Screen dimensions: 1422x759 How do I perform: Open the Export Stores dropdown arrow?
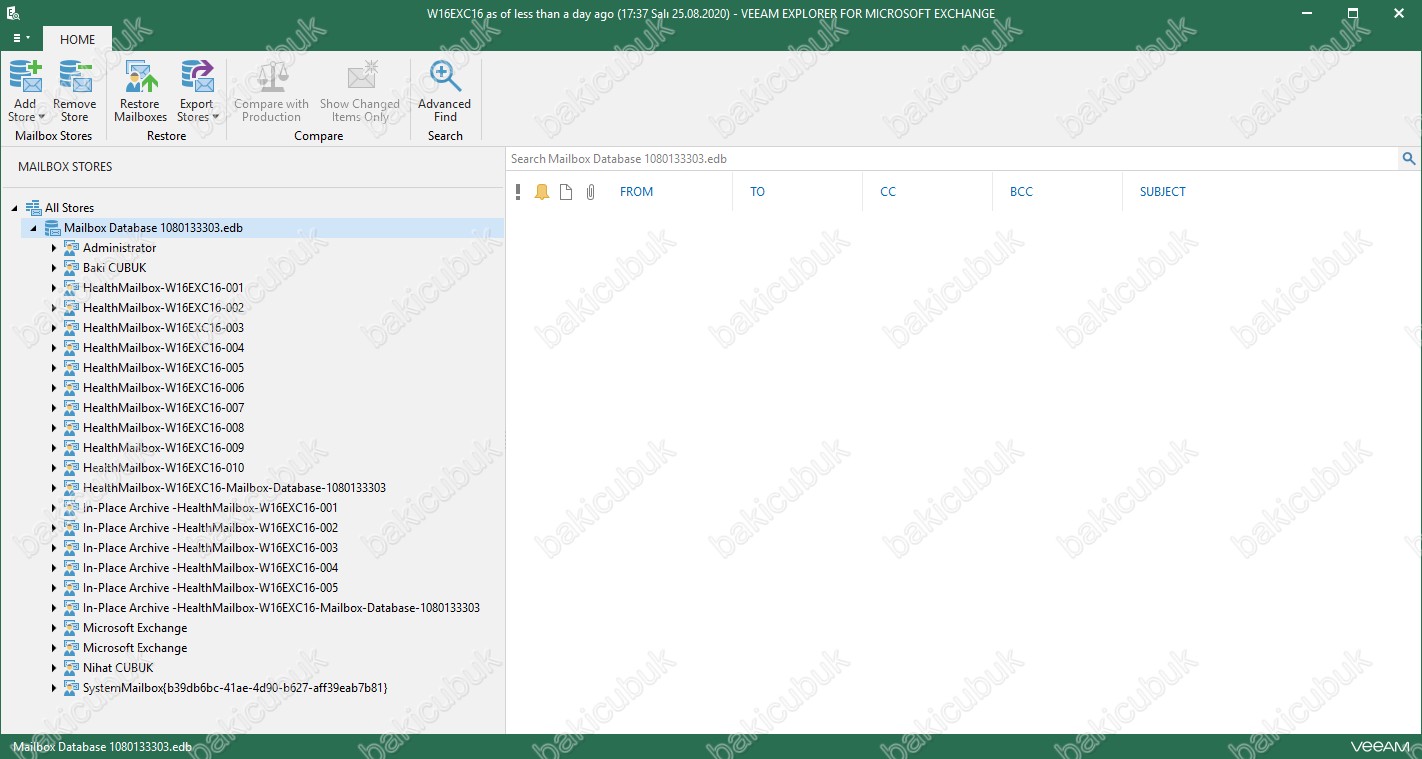point(214,117)
